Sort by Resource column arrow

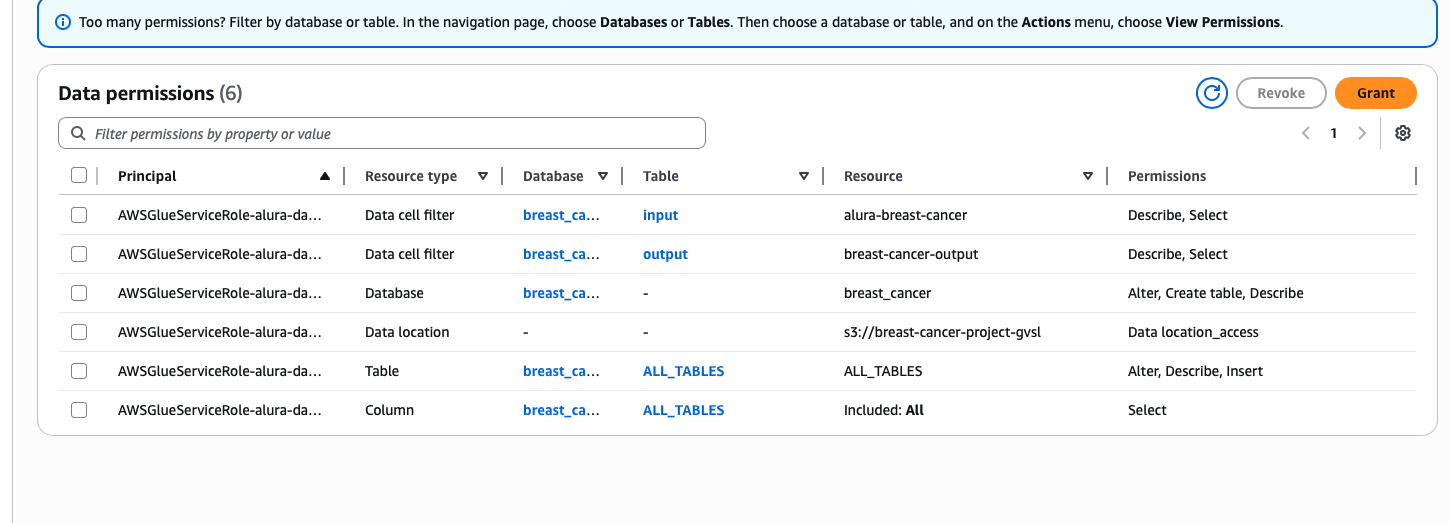[1088, 176]
